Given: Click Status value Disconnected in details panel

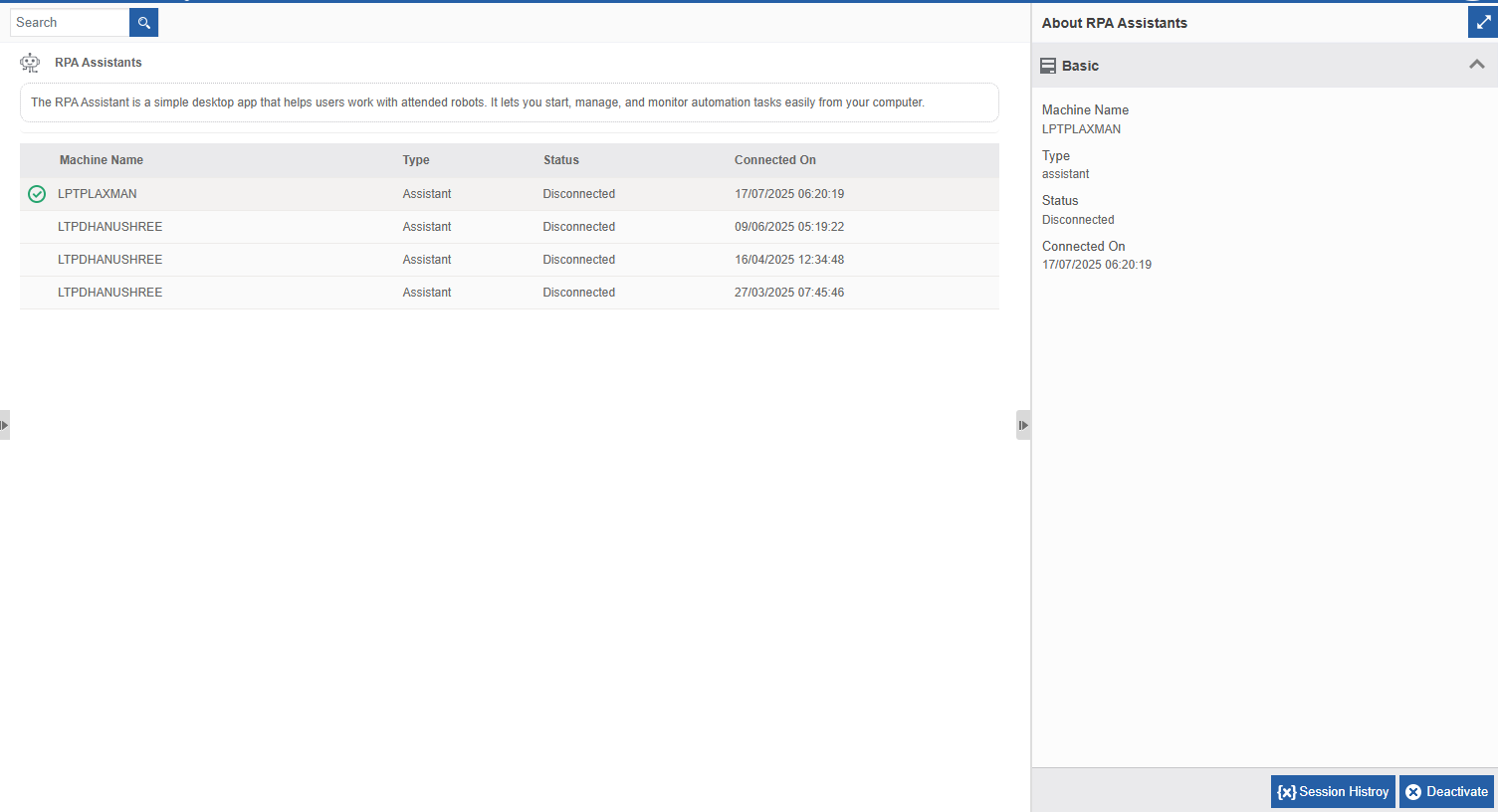Looking at the screenshot, I should (1078, 220).
